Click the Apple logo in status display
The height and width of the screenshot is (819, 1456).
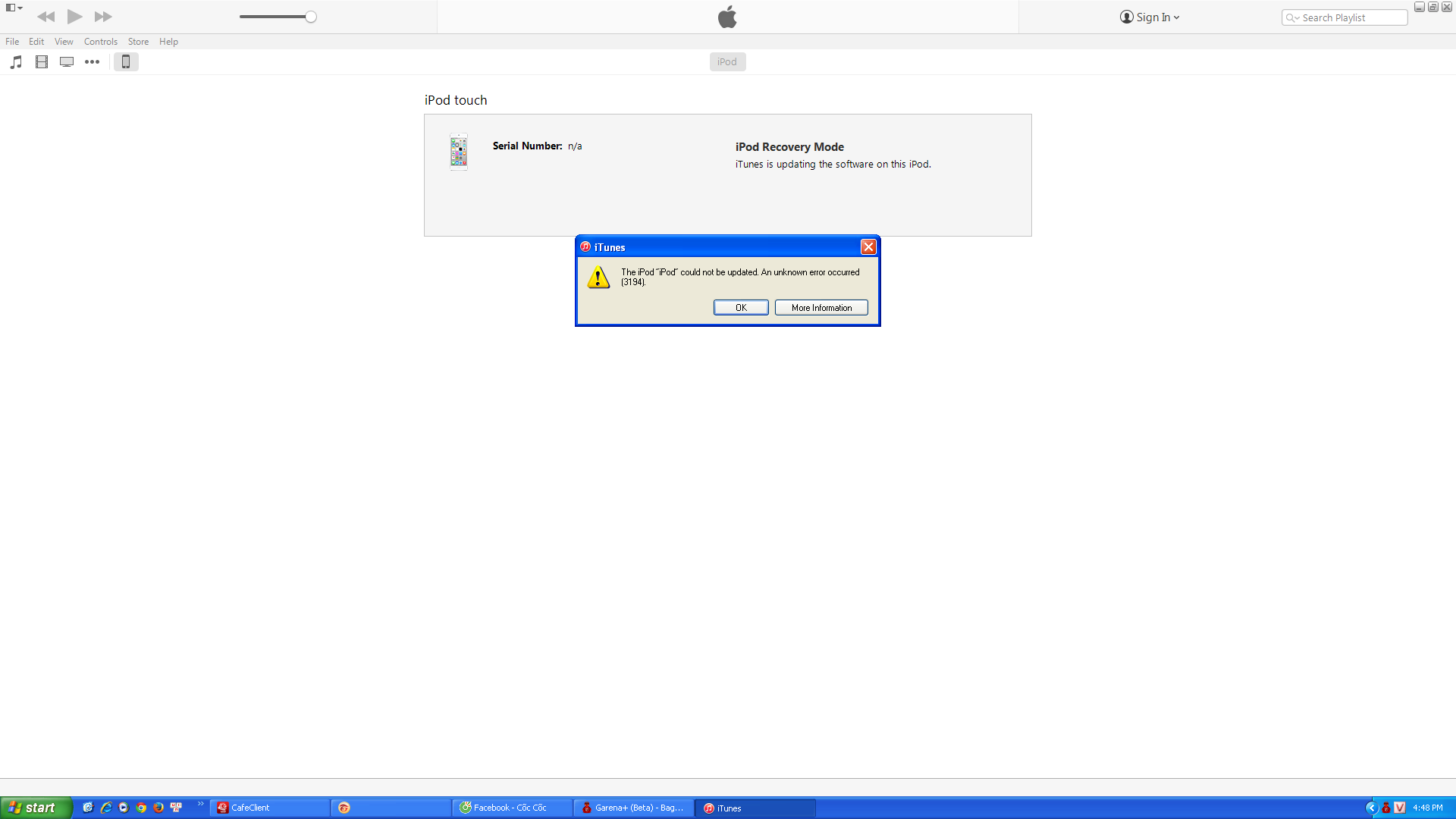[x=727, y=17]
